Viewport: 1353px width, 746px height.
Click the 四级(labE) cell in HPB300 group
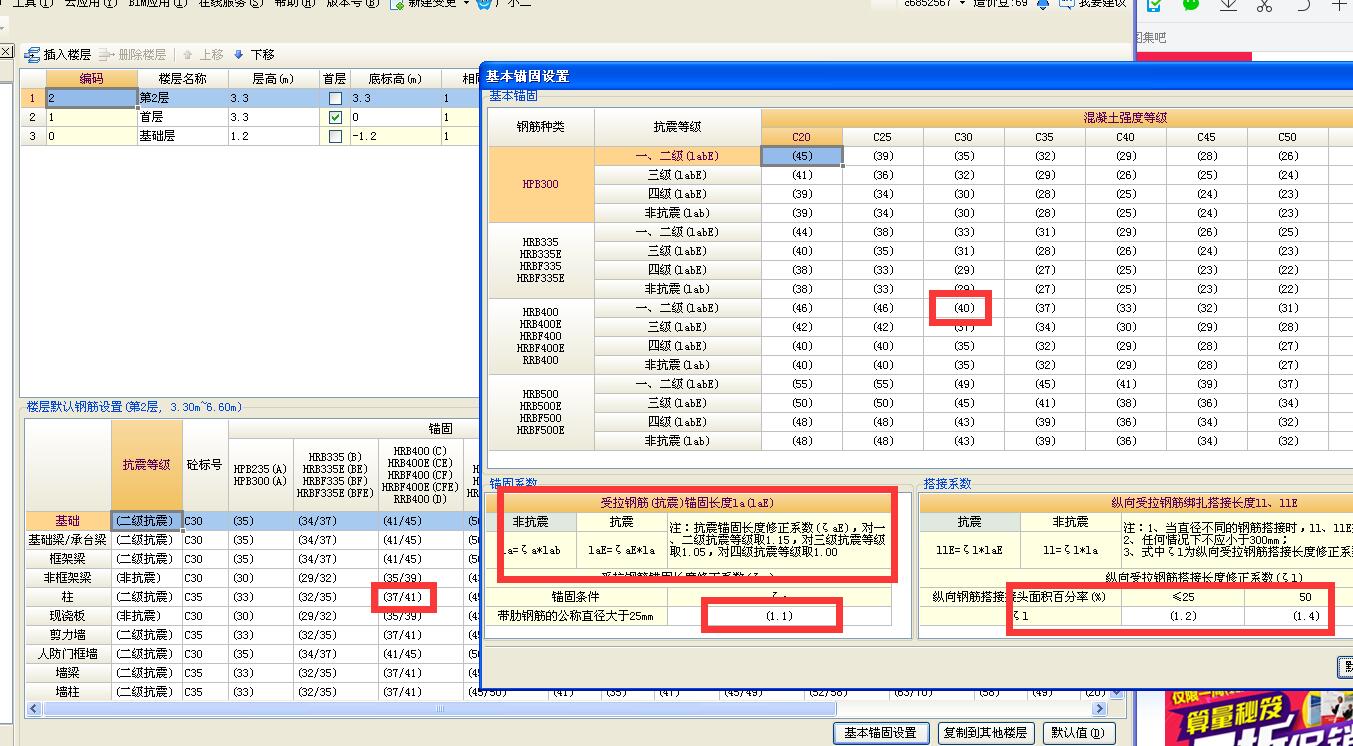click(x=677, y=194)
